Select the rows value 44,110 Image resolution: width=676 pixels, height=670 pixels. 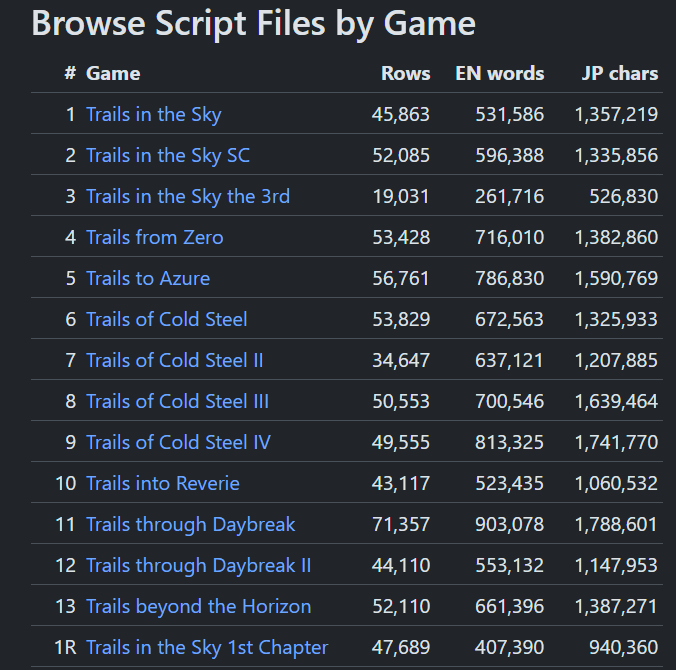tap(401, 566)
